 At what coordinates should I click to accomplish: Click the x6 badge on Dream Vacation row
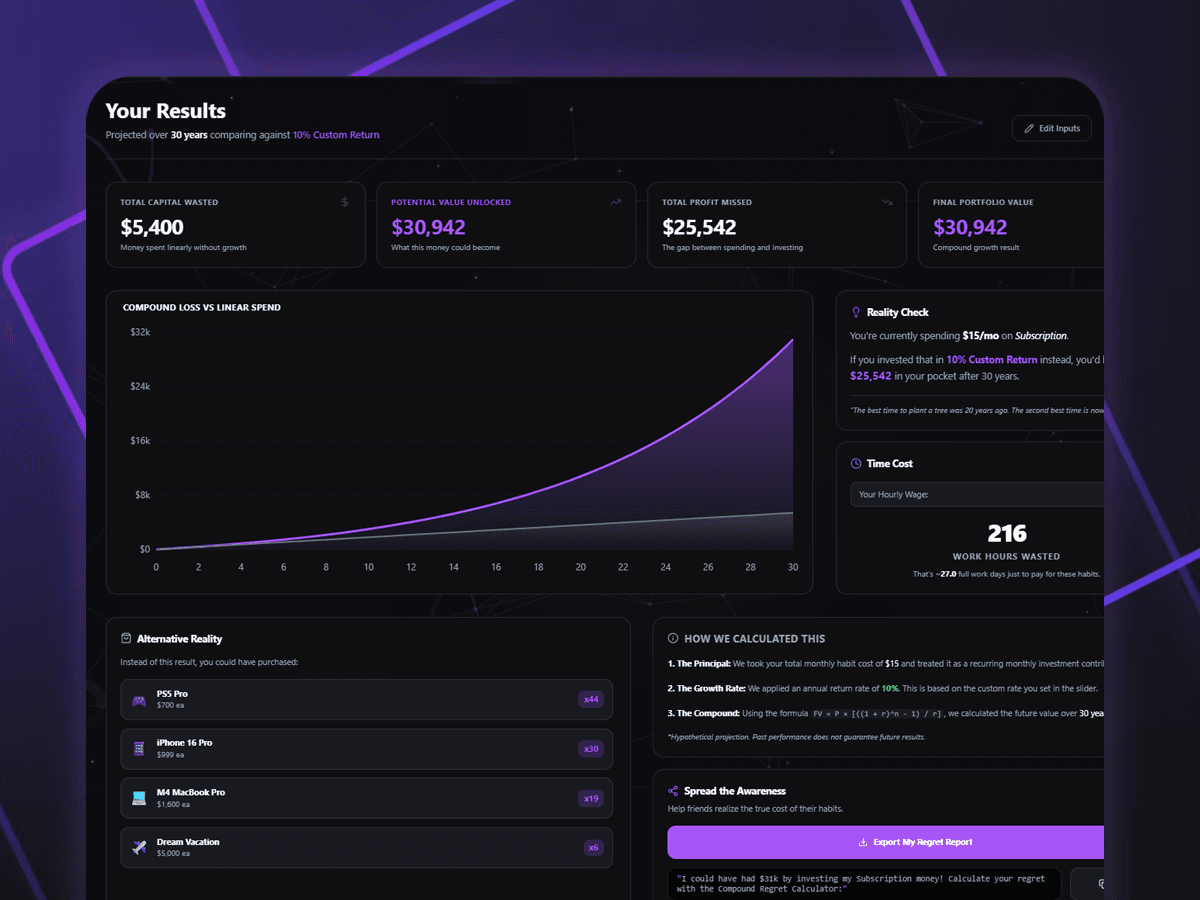tap(594, 847)
